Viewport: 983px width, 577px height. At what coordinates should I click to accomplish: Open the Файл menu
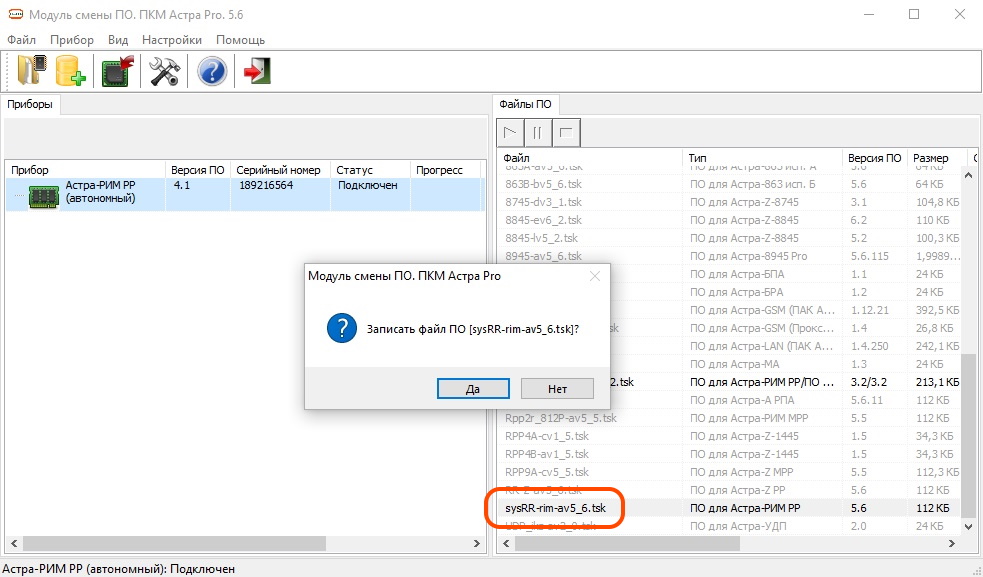click(x=21, y=40)
